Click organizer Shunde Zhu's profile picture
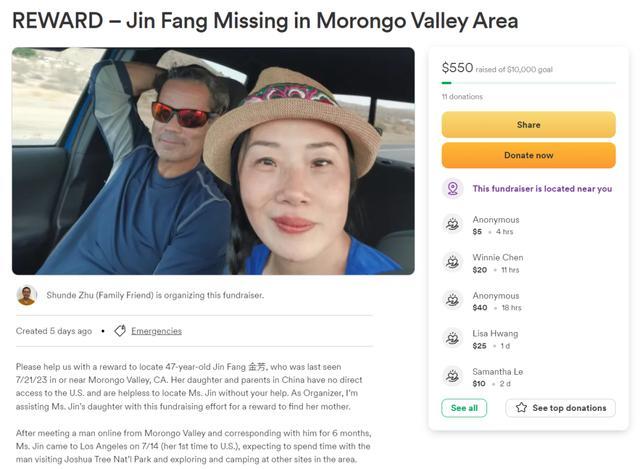640x469 pixels. tap(27, 295)
